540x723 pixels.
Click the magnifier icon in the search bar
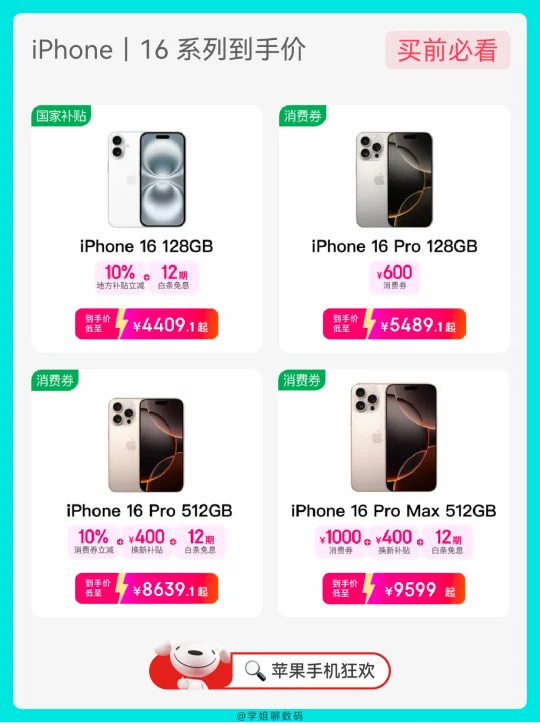click(255, 670)
